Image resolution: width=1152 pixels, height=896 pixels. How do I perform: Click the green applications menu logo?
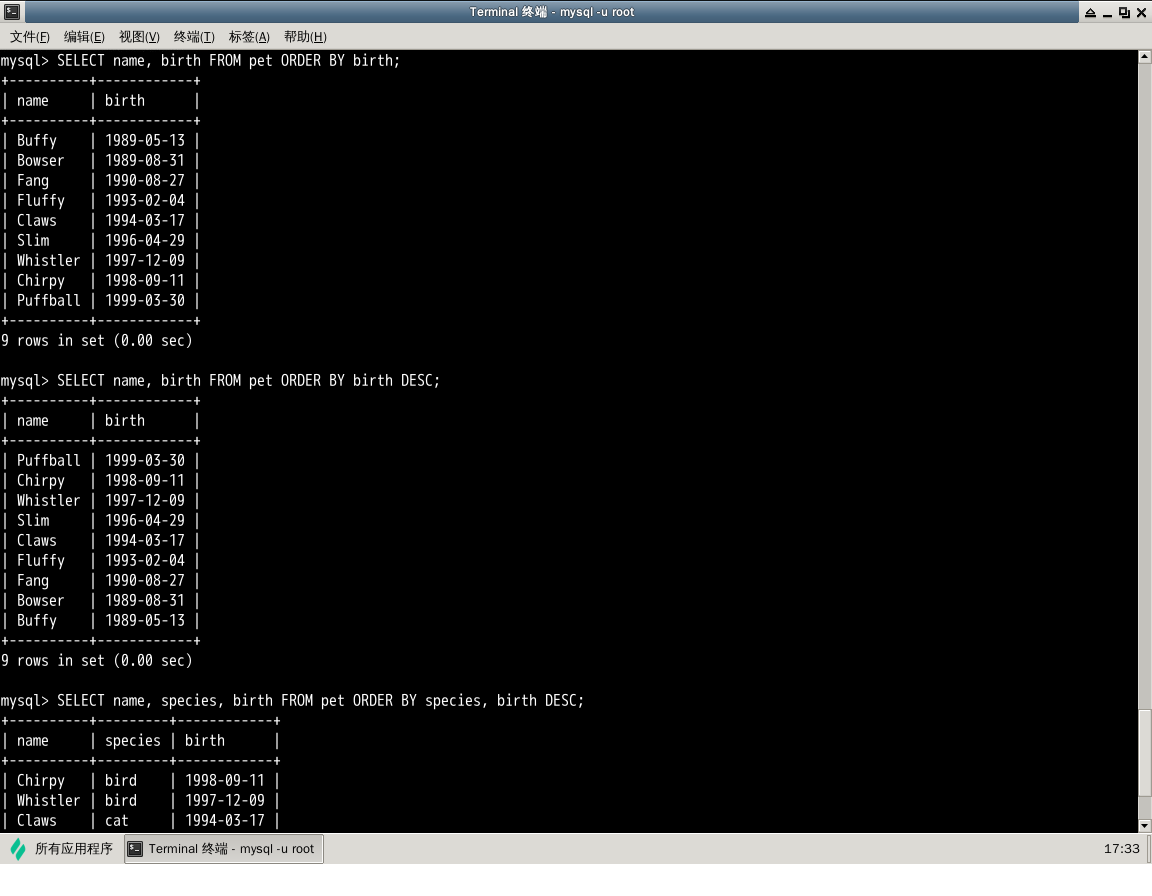18,849
